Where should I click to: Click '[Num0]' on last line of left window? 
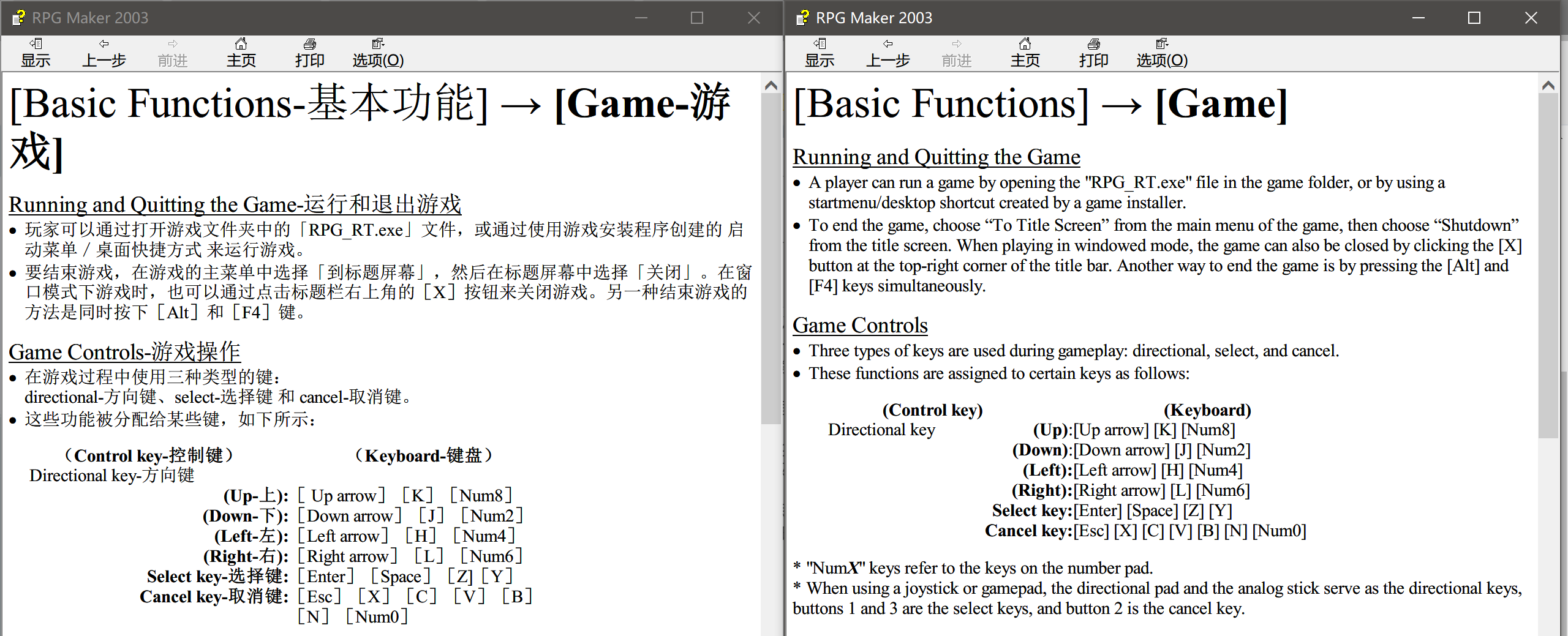pyautogui.click(x=377, y=617)
